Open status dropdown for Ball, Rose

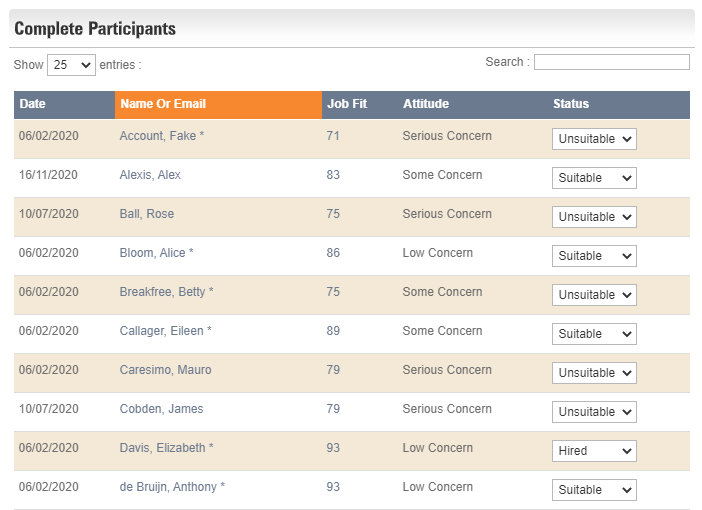click(x=594, y=217)
